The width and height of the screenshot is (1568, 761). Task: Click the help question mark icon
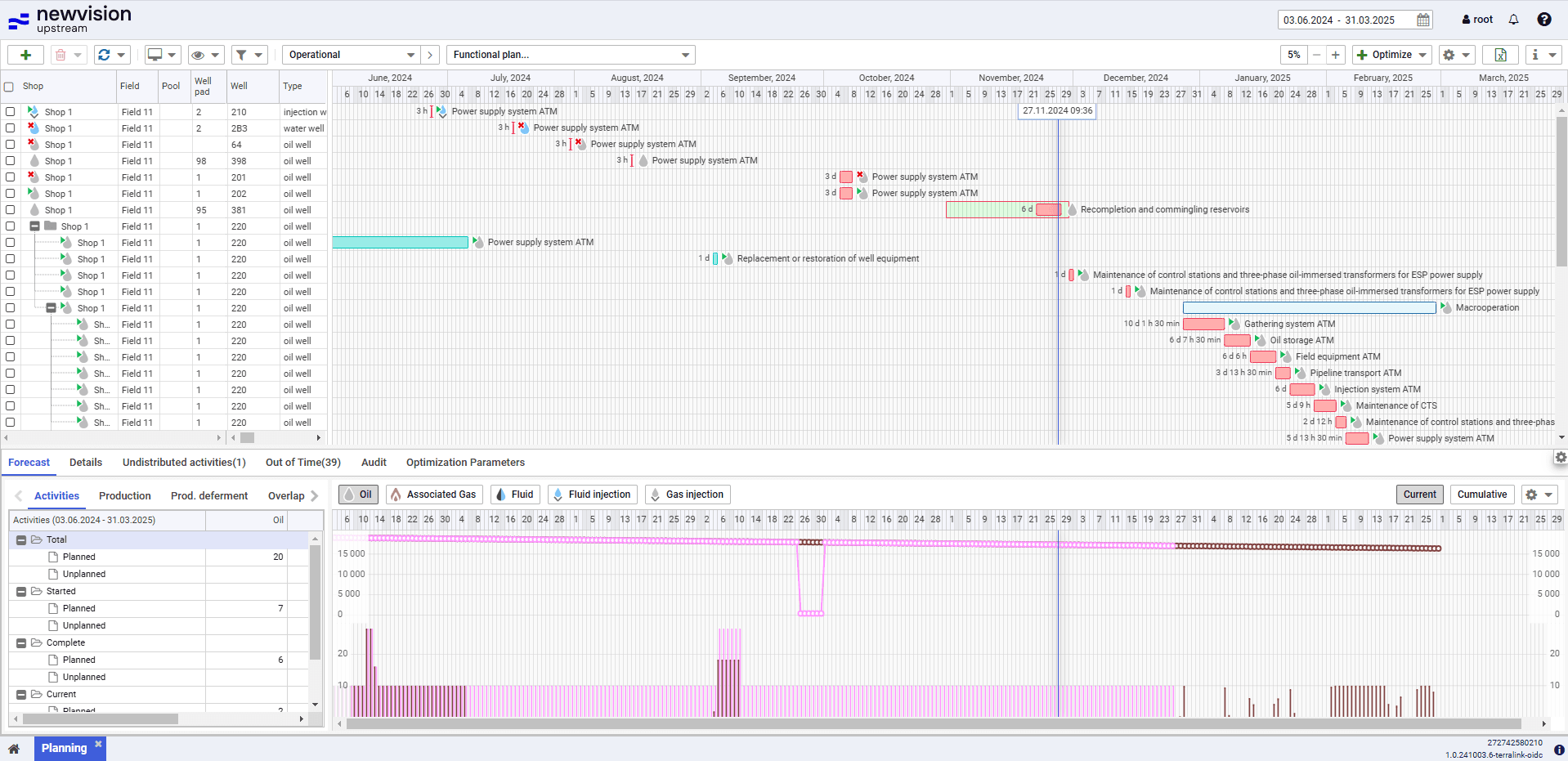1543,20
